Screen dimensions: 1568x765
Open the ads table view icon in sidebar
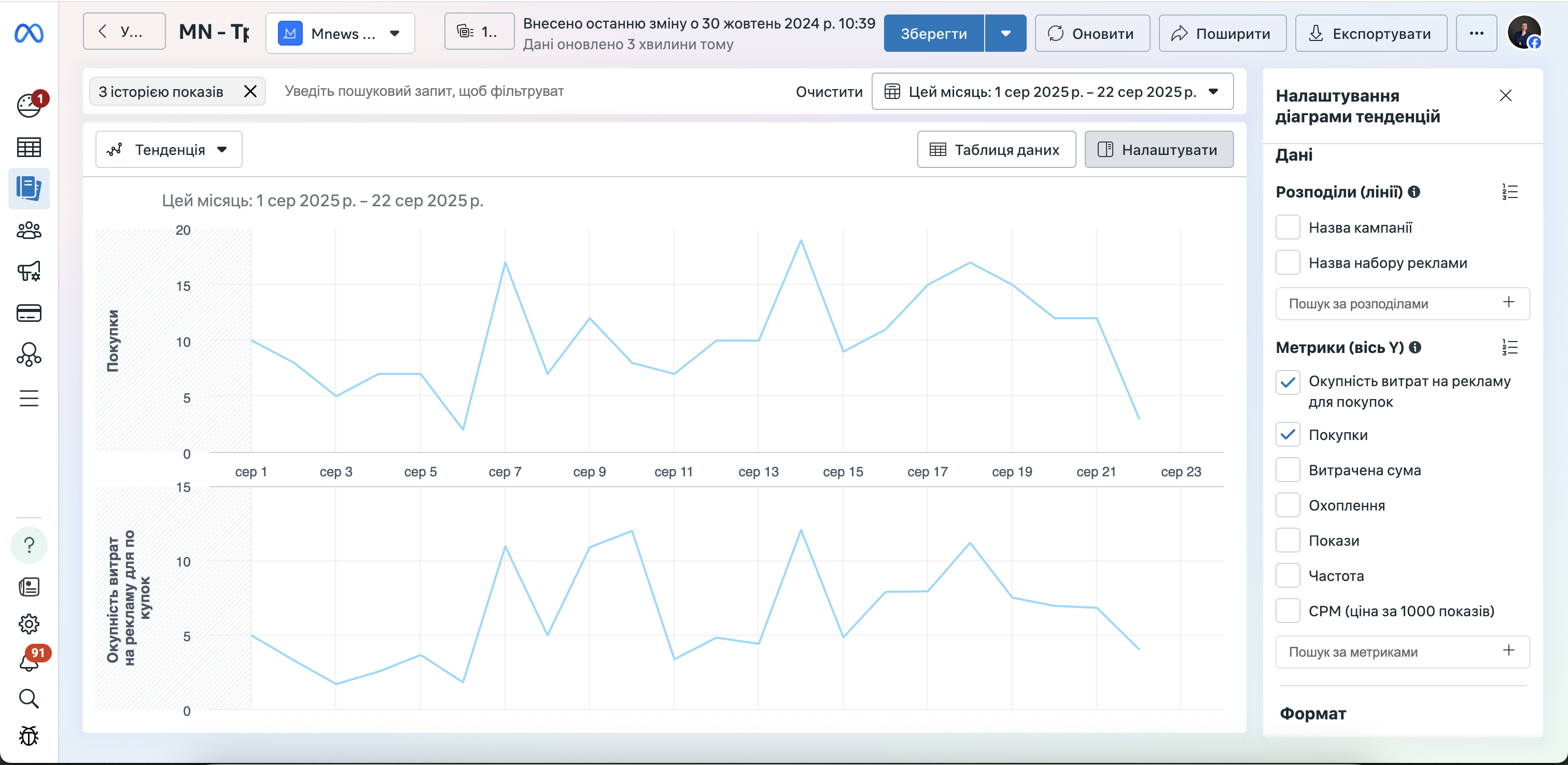[29, 147]
